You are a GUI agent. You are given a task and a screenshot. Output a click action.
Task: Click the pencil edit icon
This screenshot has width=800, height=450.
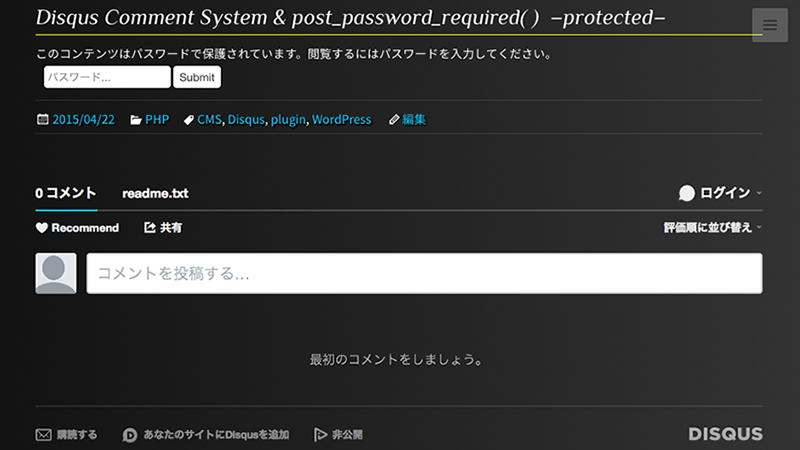394,120
